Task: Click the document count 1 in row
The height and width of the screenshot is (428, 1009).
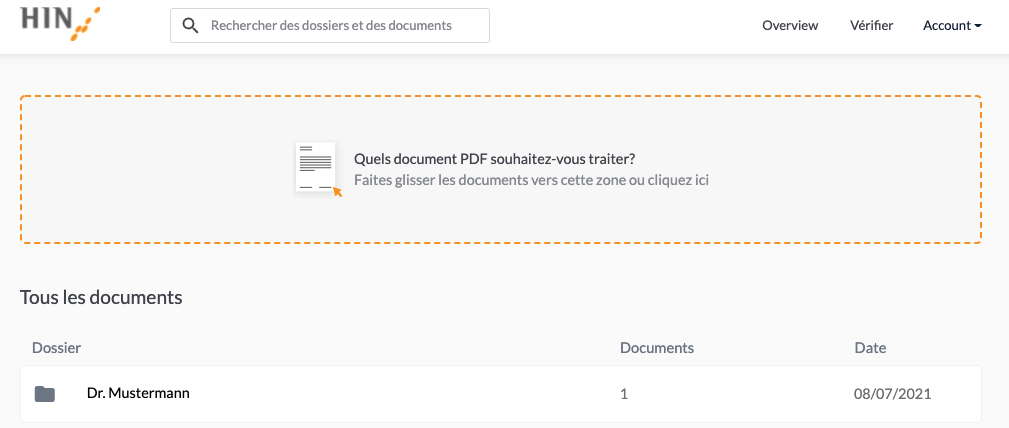Action: click(x=624, y=394)
